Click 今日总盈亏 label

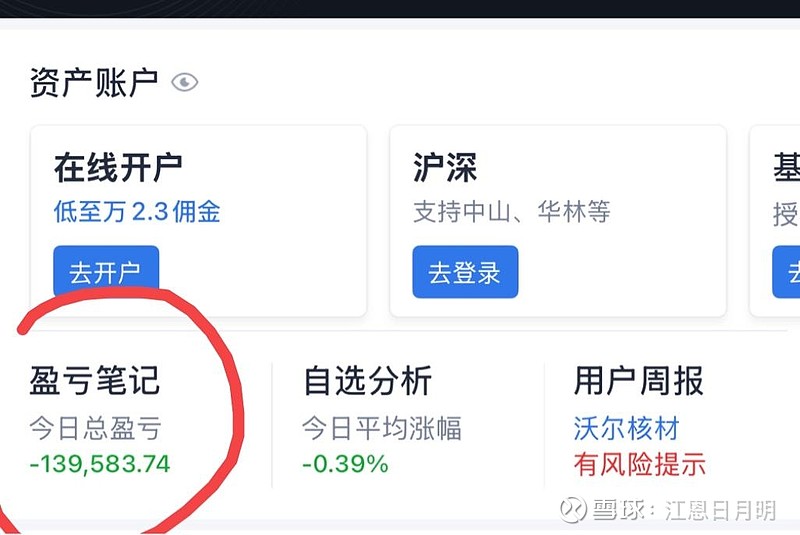(x=95, y=428)
